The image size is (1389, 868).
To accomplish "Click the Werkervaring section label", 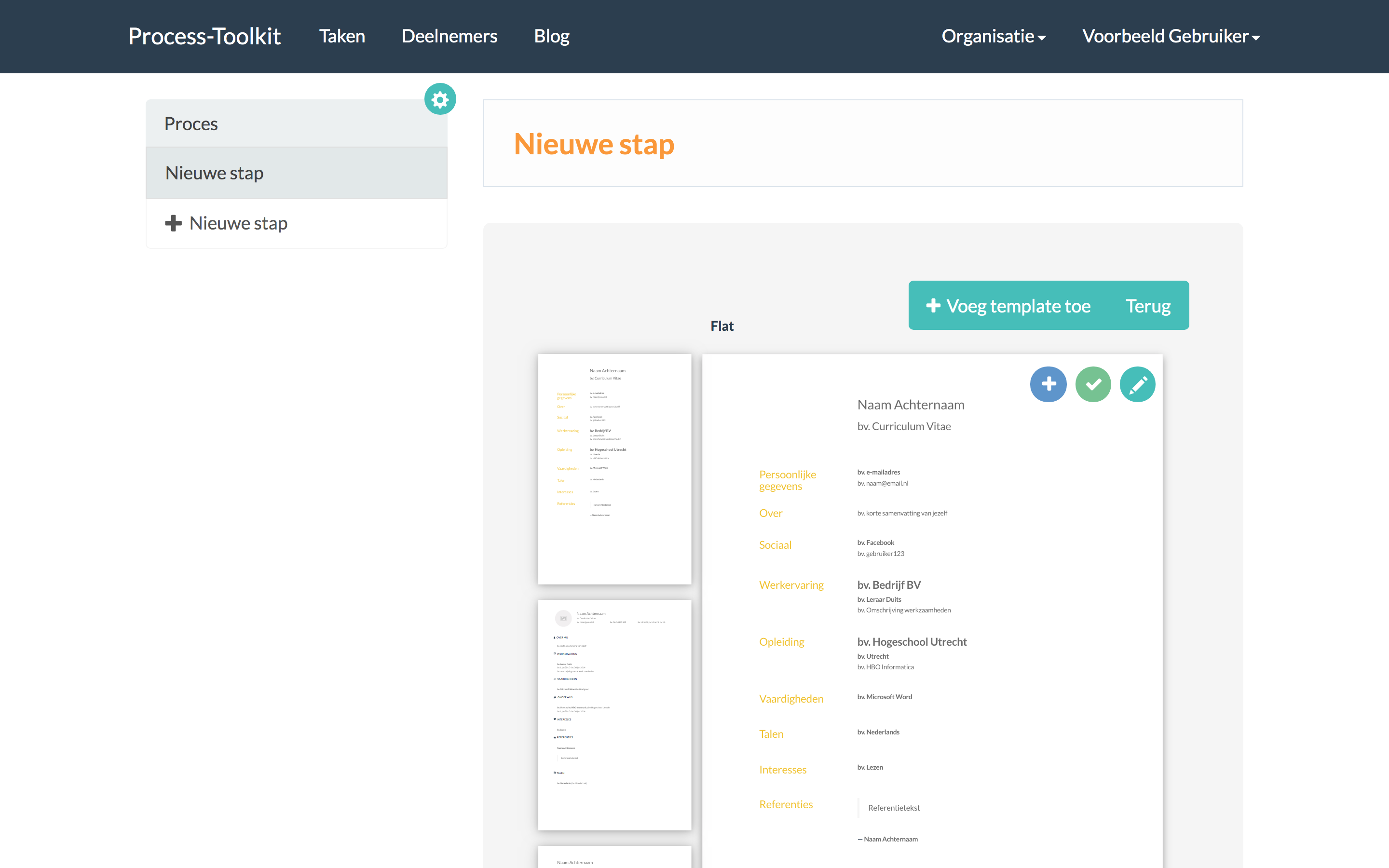I will tap(791, 585).
